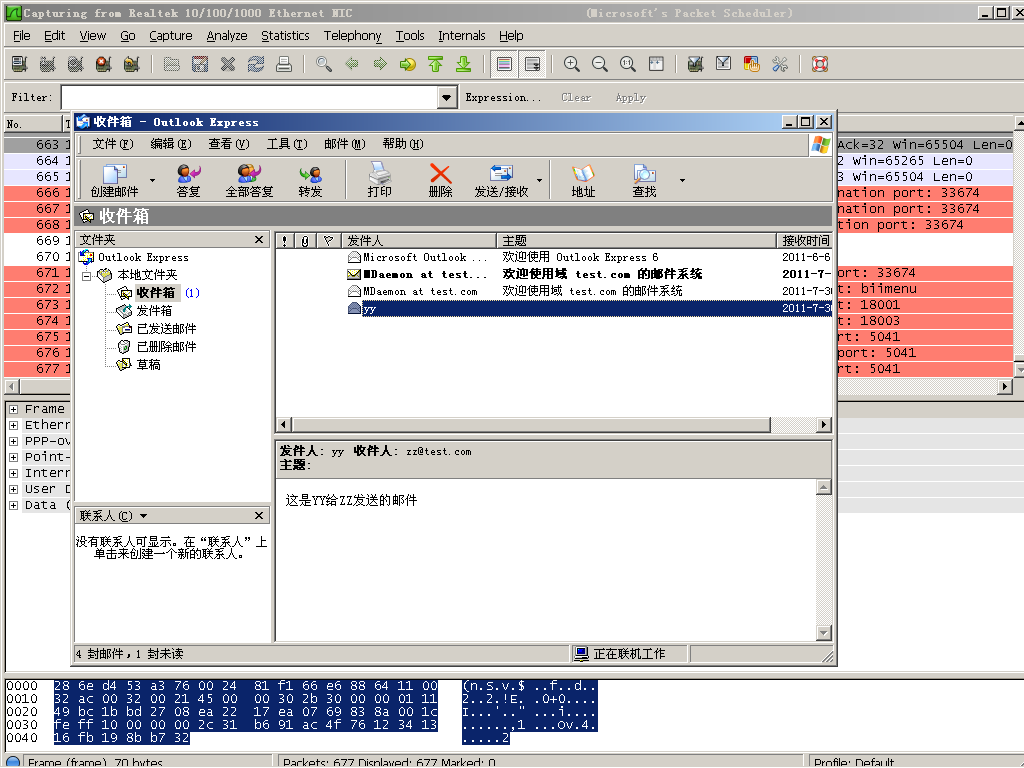The width and height of the screenshot is (1024, 768).
Task: Open Wireshark Statistics menu
Action: pyautogui.click(x=285, y=36)
